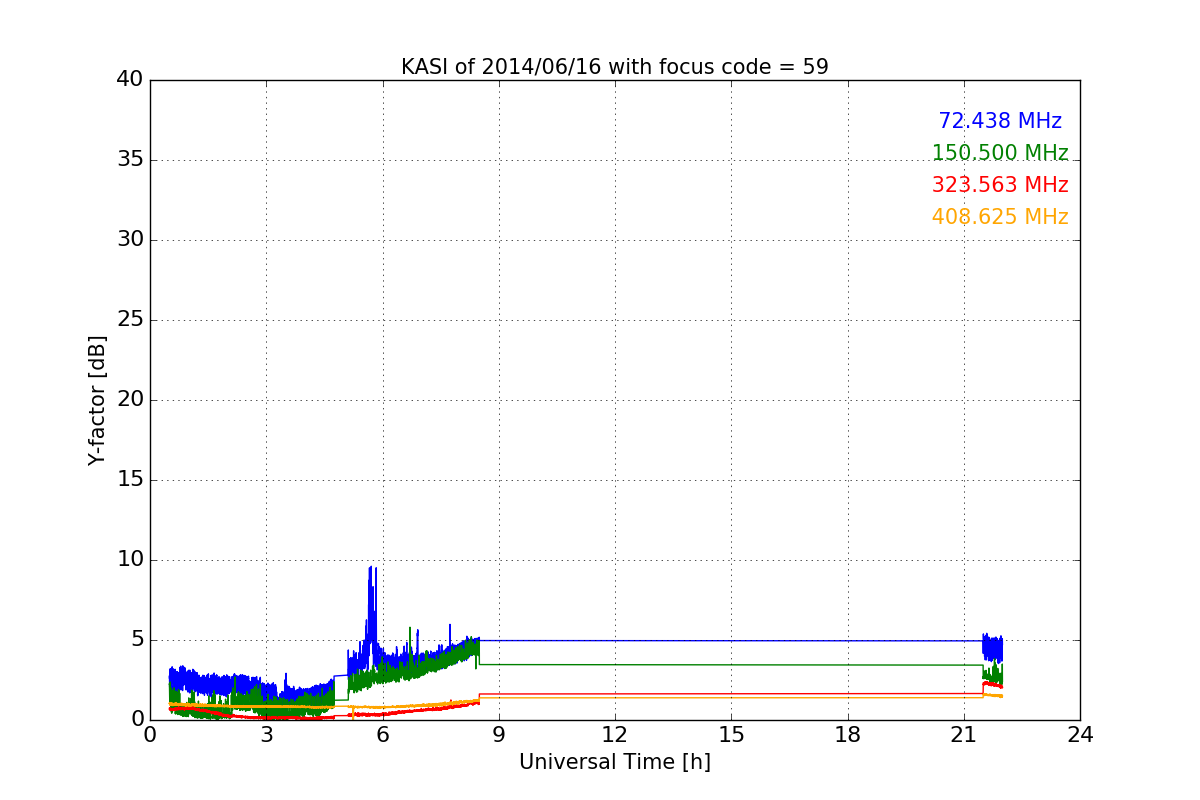Click the 'Y-factor [dB]' axis label

(97, 400)
